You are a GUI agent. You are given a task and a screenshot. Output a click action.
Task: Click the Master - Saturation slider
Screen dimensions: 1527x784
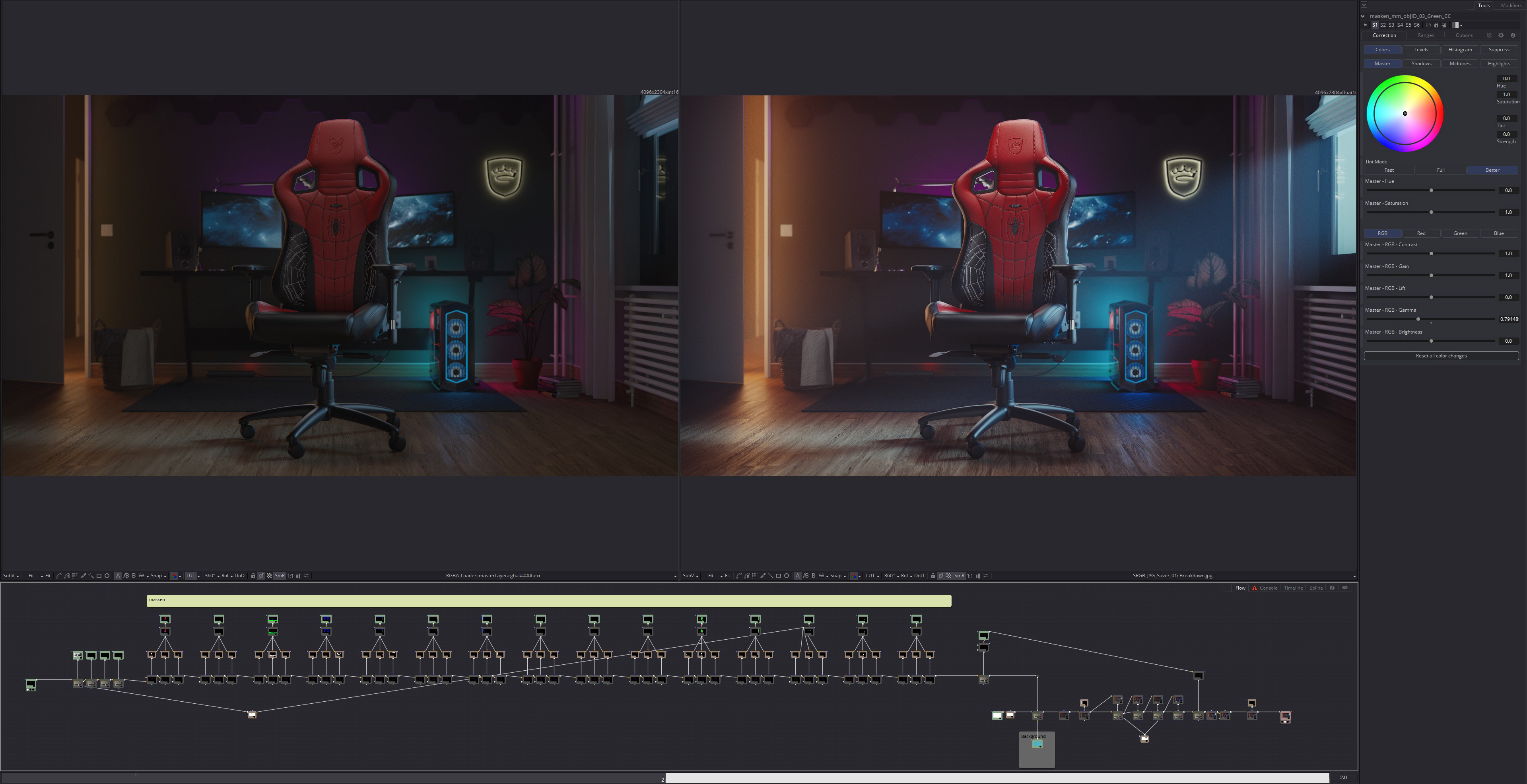[1431, 212]
